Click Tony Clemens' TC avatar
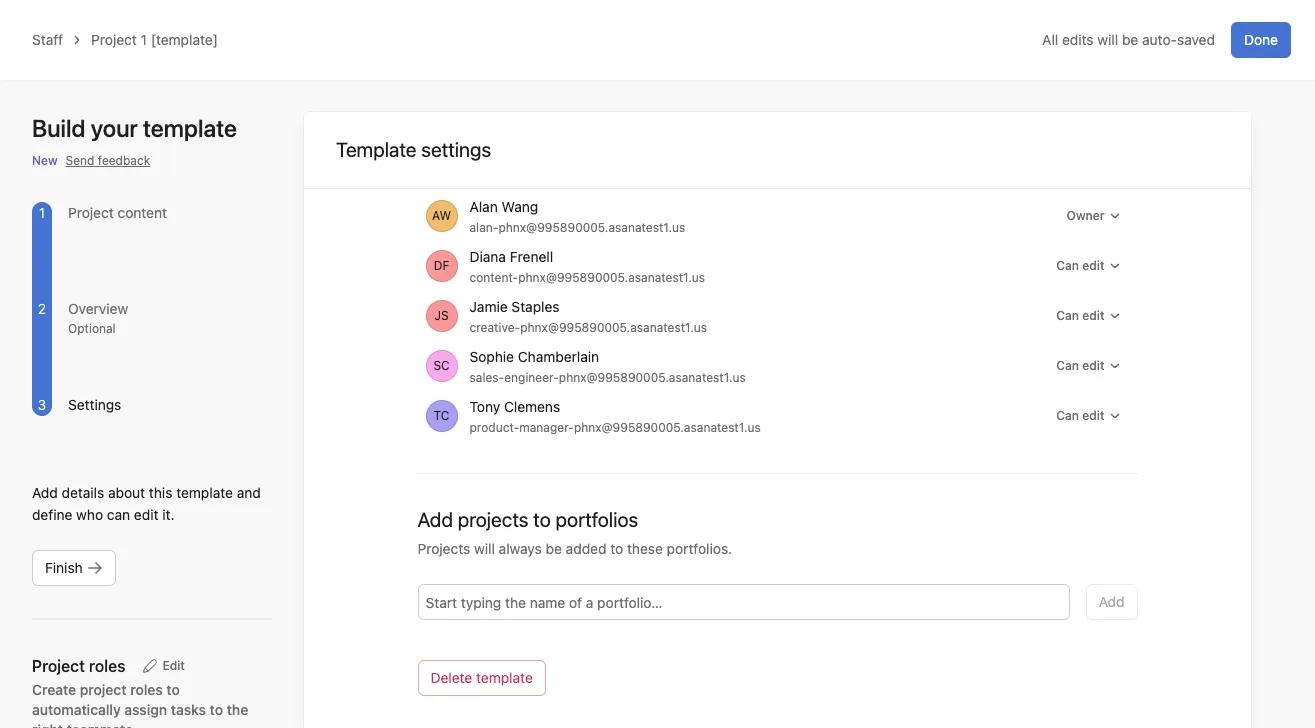Viewport: 1315px width, 728px height. 441,416
